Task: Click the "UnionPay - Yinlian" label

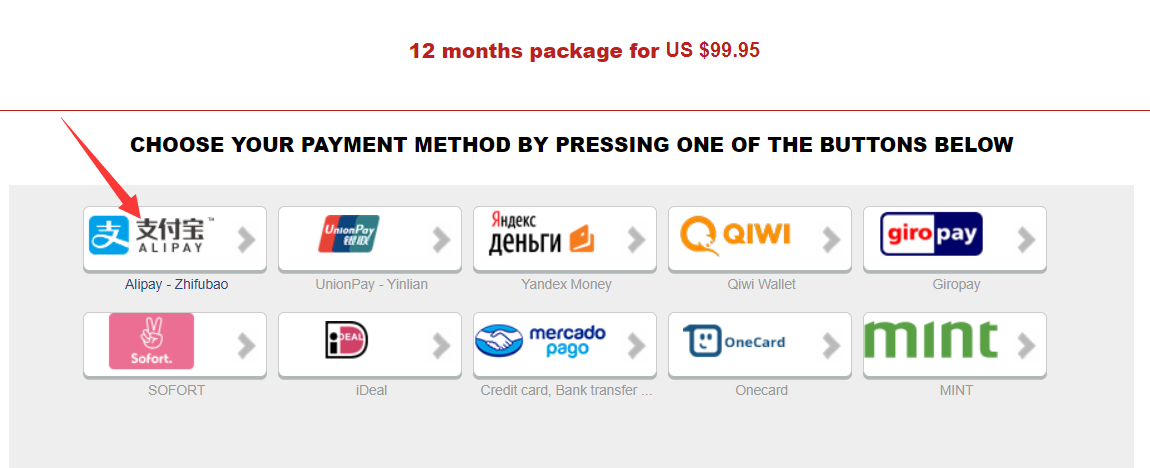Action: tap(371, 285)
